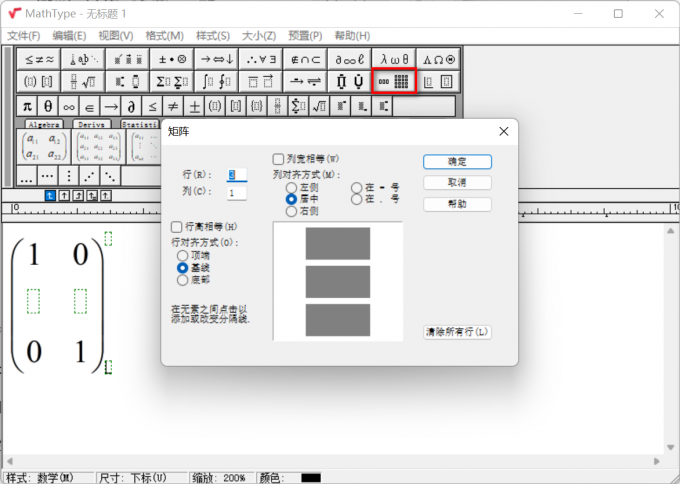Click the 行(R) input field
Viewport: 680px width, 484px height.
pos(237,175)
